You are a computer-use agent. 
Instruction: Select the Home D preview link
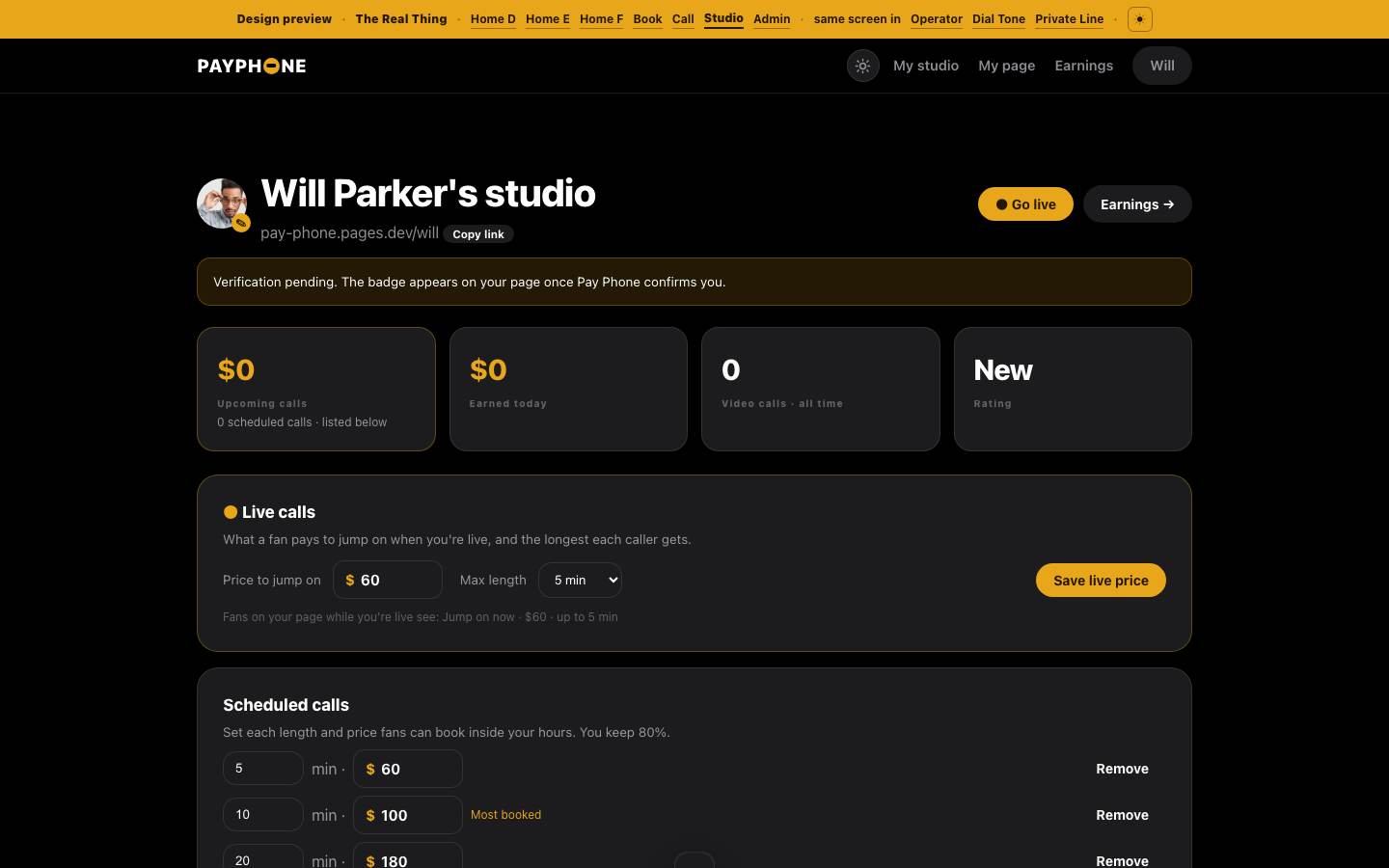coord(493,19)
